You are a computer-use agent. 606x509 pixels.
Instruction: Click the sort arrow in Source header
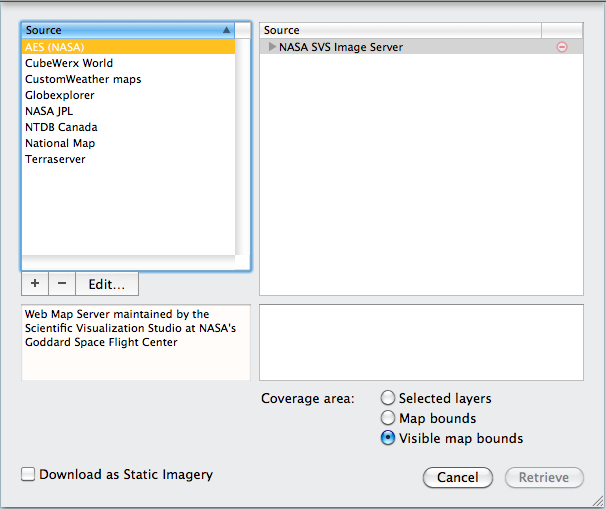226,30
